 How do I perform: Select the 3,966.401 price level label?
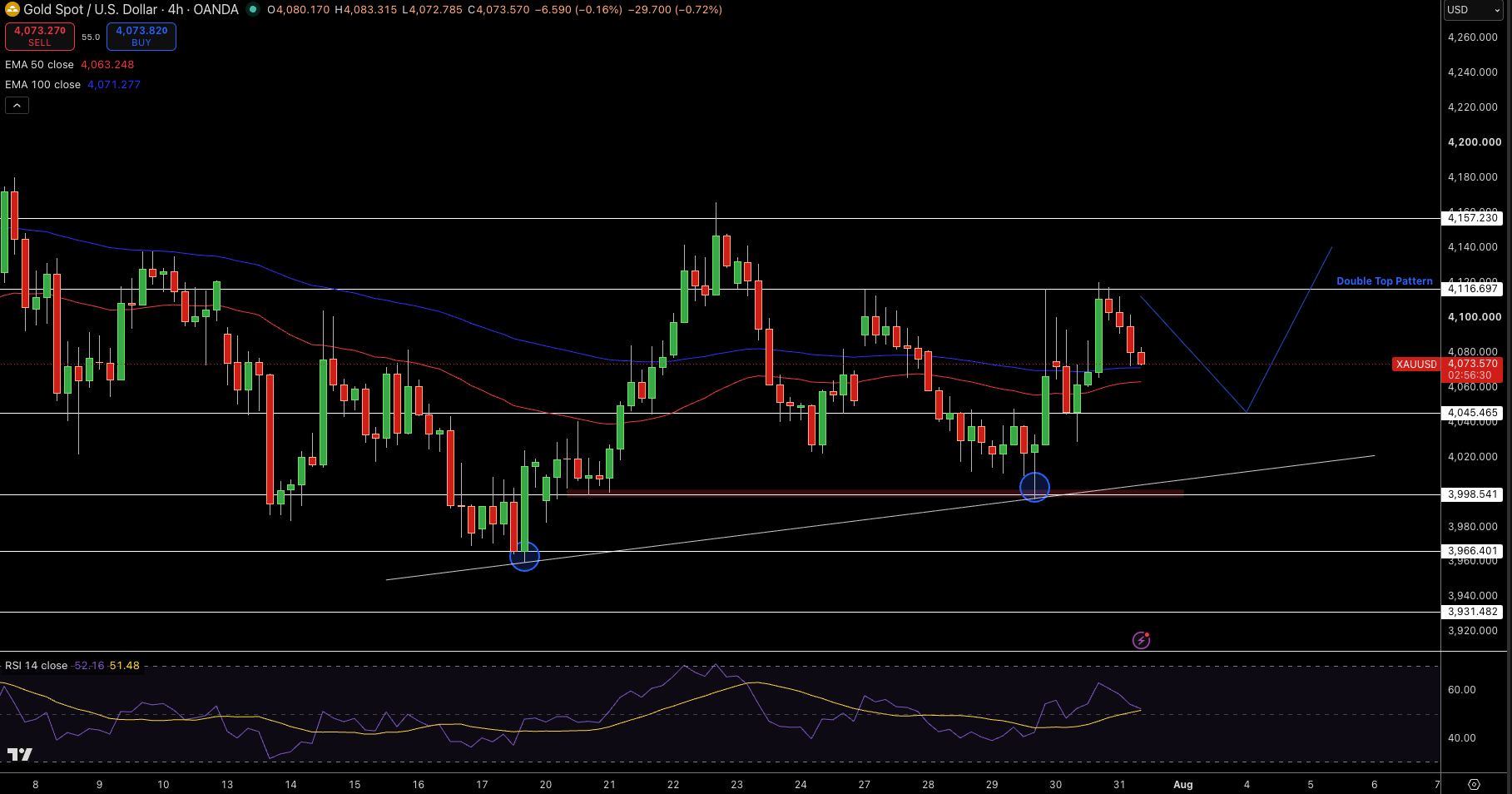pos(1472,551)
